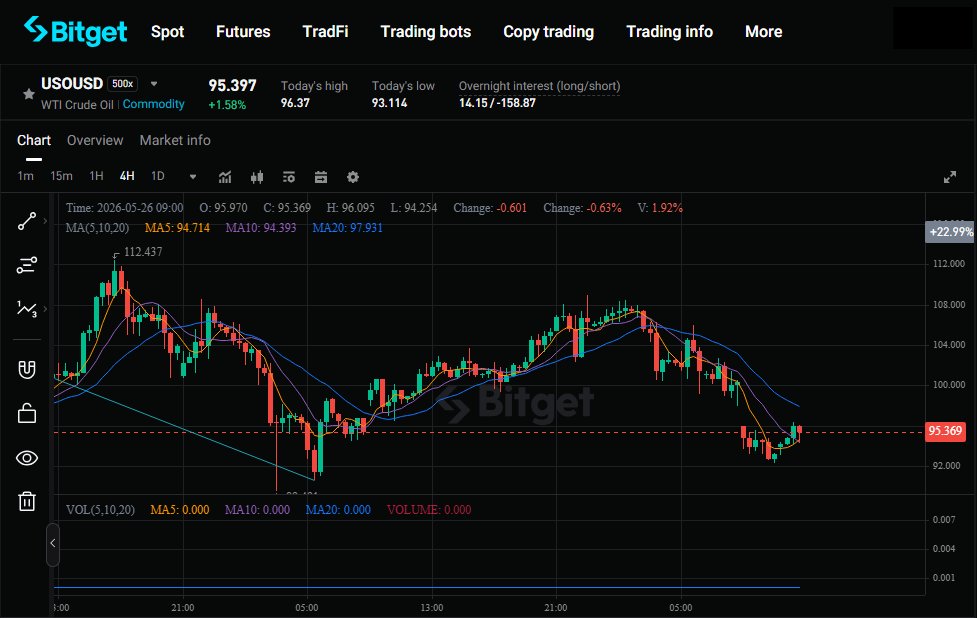The image size is (977, 618).
Task: Expand the wave pattern tools submenu arrow
Action: point(45,308)
